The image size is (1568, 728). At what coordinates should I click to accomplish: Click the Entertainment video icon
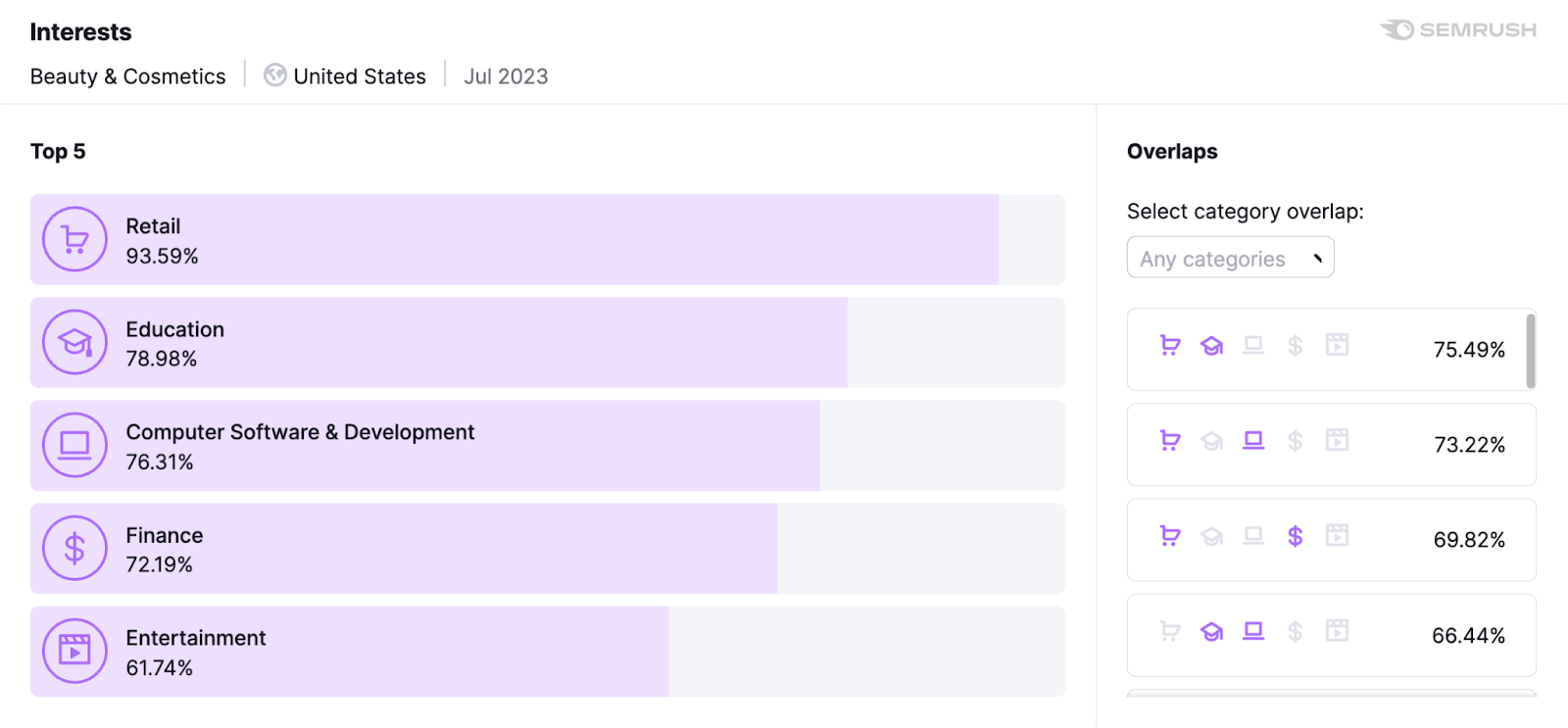[73, 651]
